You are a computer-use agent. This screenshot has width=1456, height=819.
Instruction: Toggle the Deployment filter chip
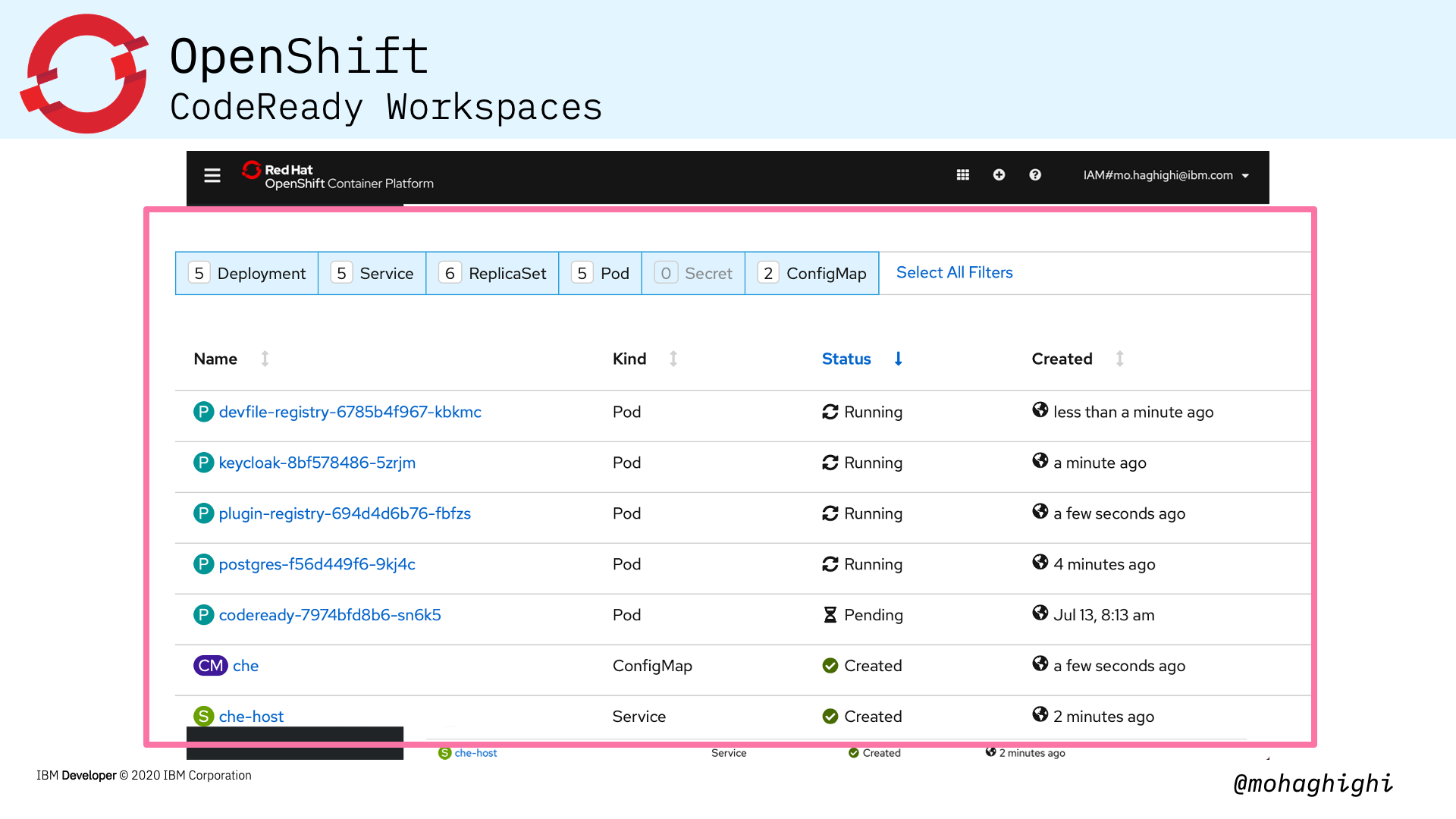(x=246, y=273)
